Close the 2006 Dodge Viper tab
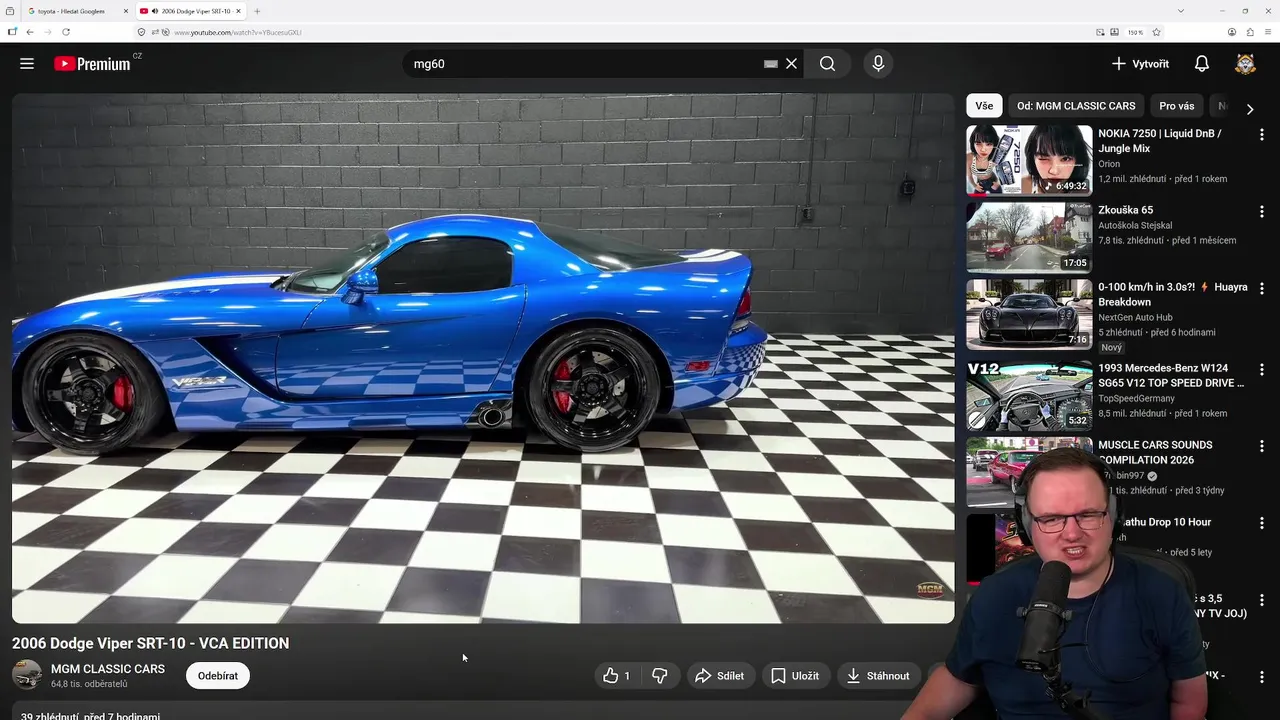 pos(238,11)
